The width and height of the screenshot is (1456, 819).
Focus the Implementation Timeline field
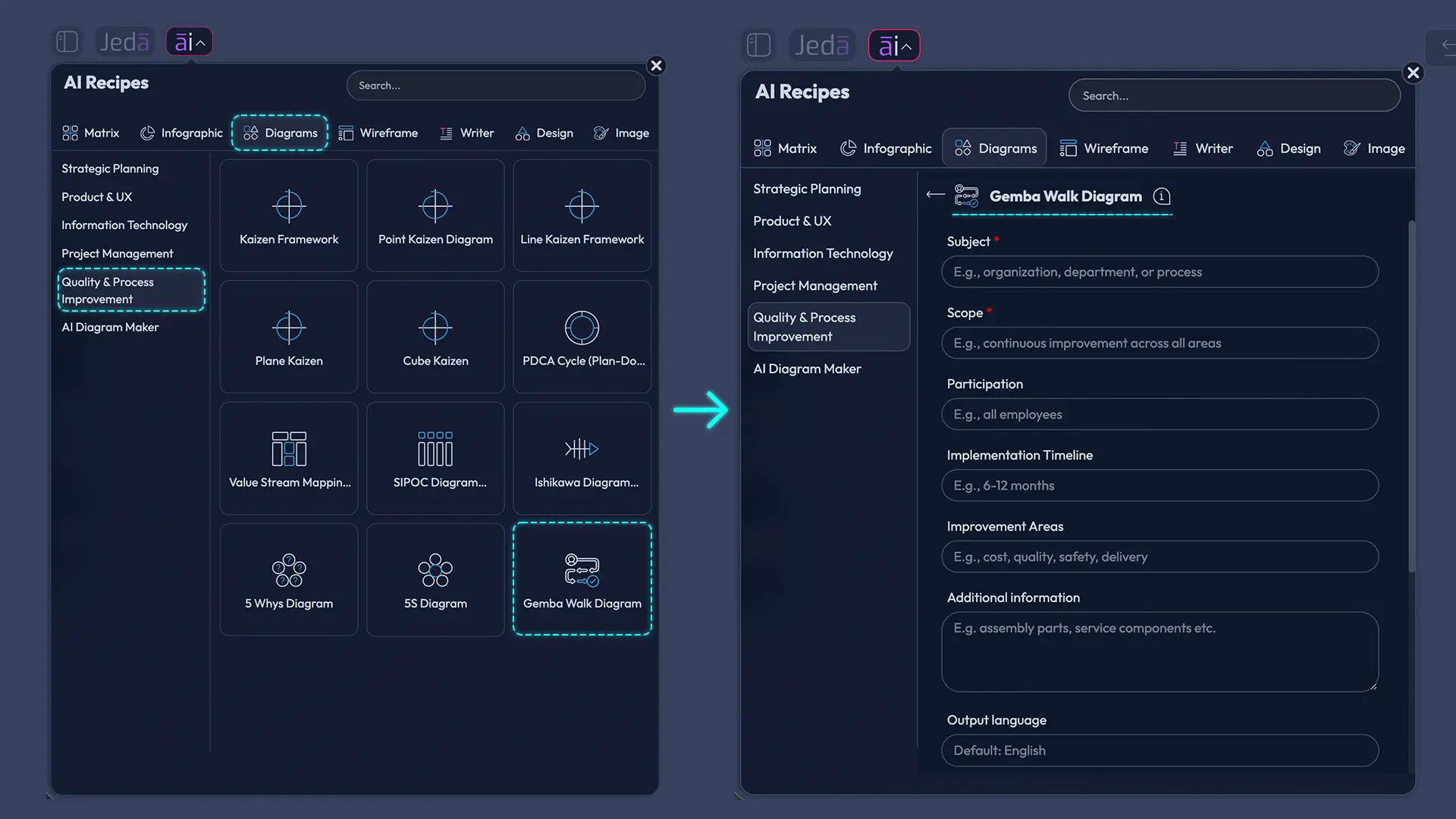(x=1159, y=486)
